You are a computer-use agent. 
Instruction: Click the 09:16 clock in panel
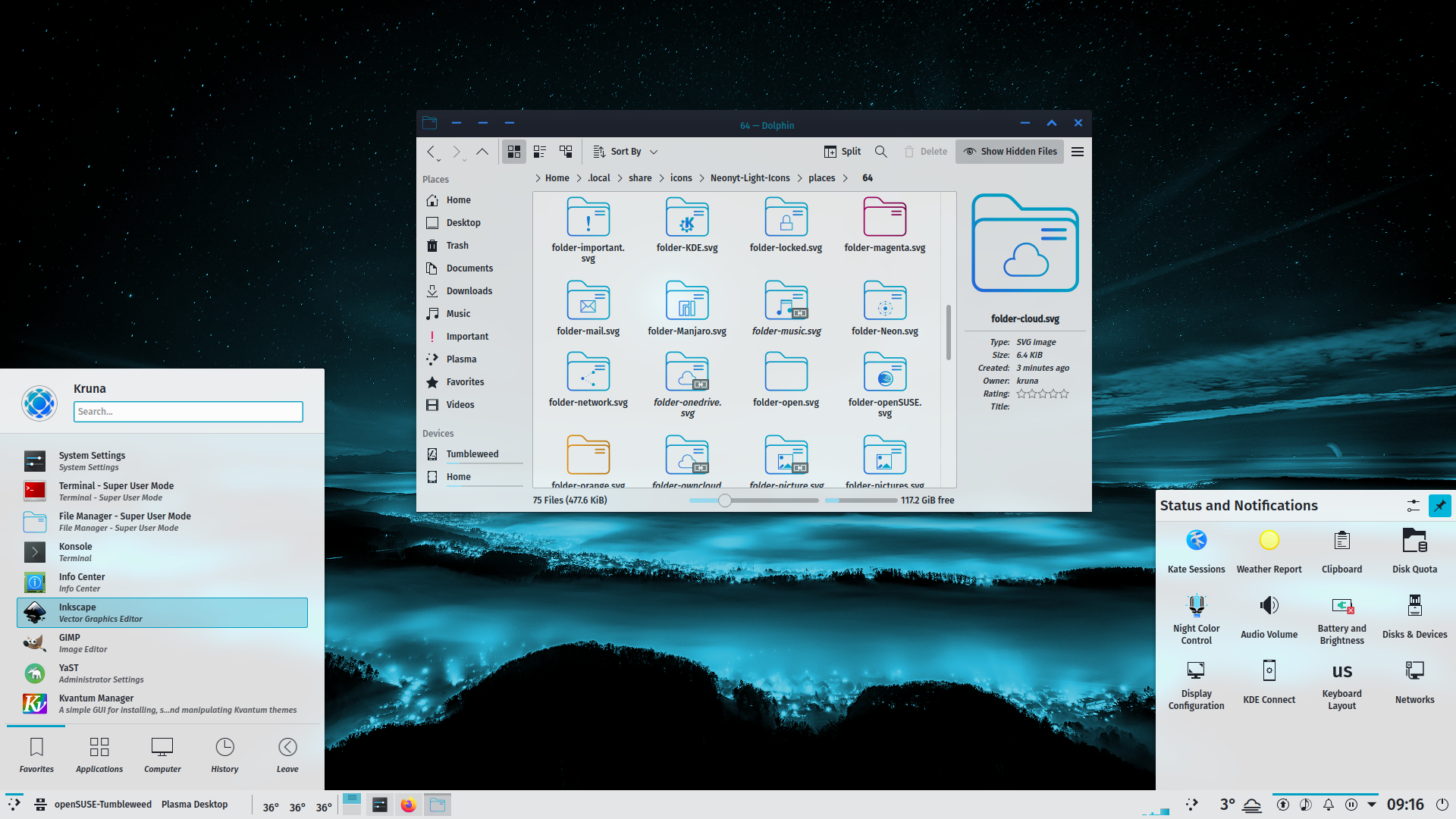(x=1405, y=805)
